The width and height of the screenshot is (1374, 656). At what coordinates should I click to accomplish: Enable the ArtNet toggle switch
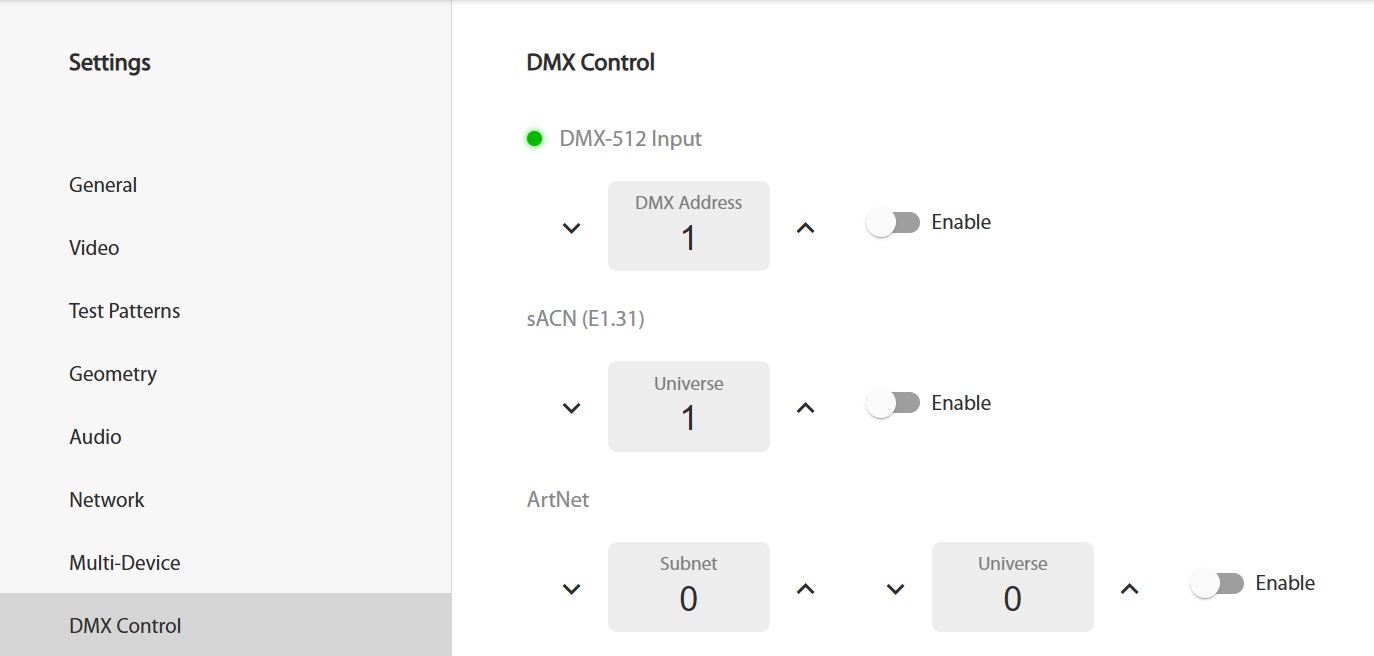[1217, 584]
